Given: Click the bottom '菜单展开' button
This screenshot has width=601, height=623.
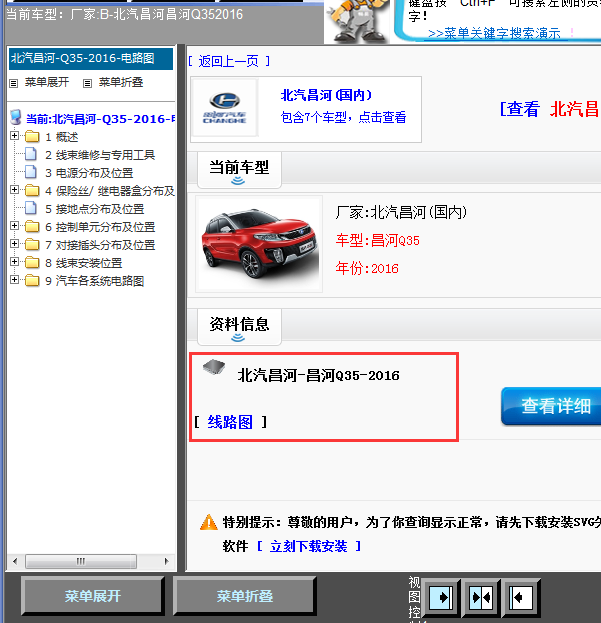Looking at the screenshot, I should pos(93,596).
